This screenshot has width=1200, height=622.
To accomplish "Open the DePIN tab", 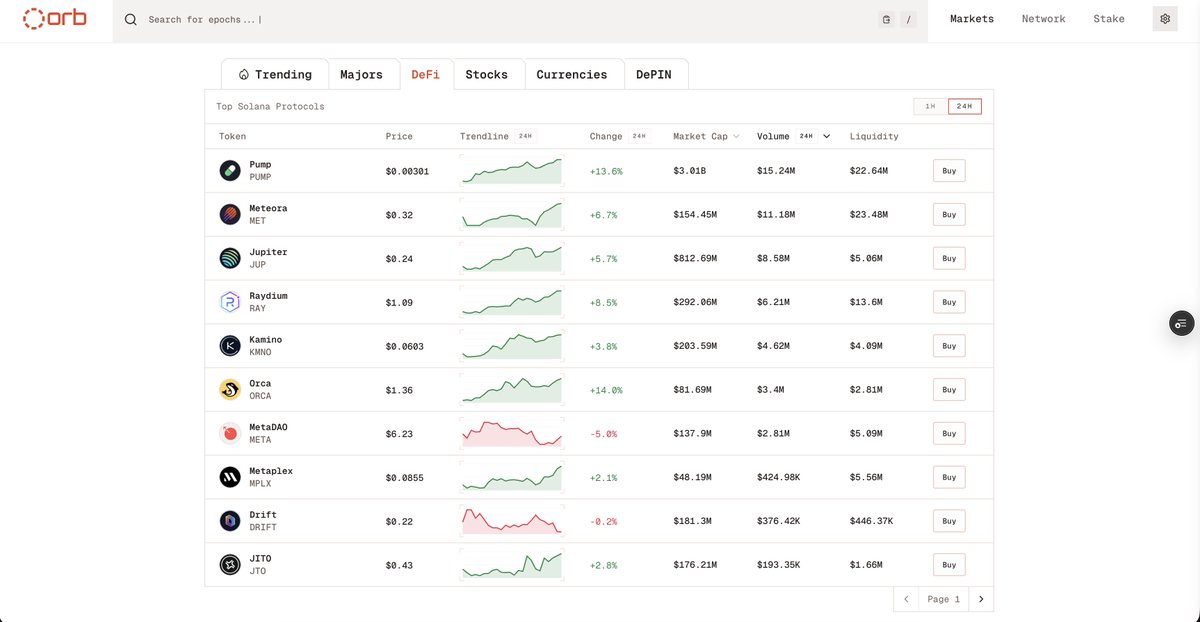I will coord(656,74).
